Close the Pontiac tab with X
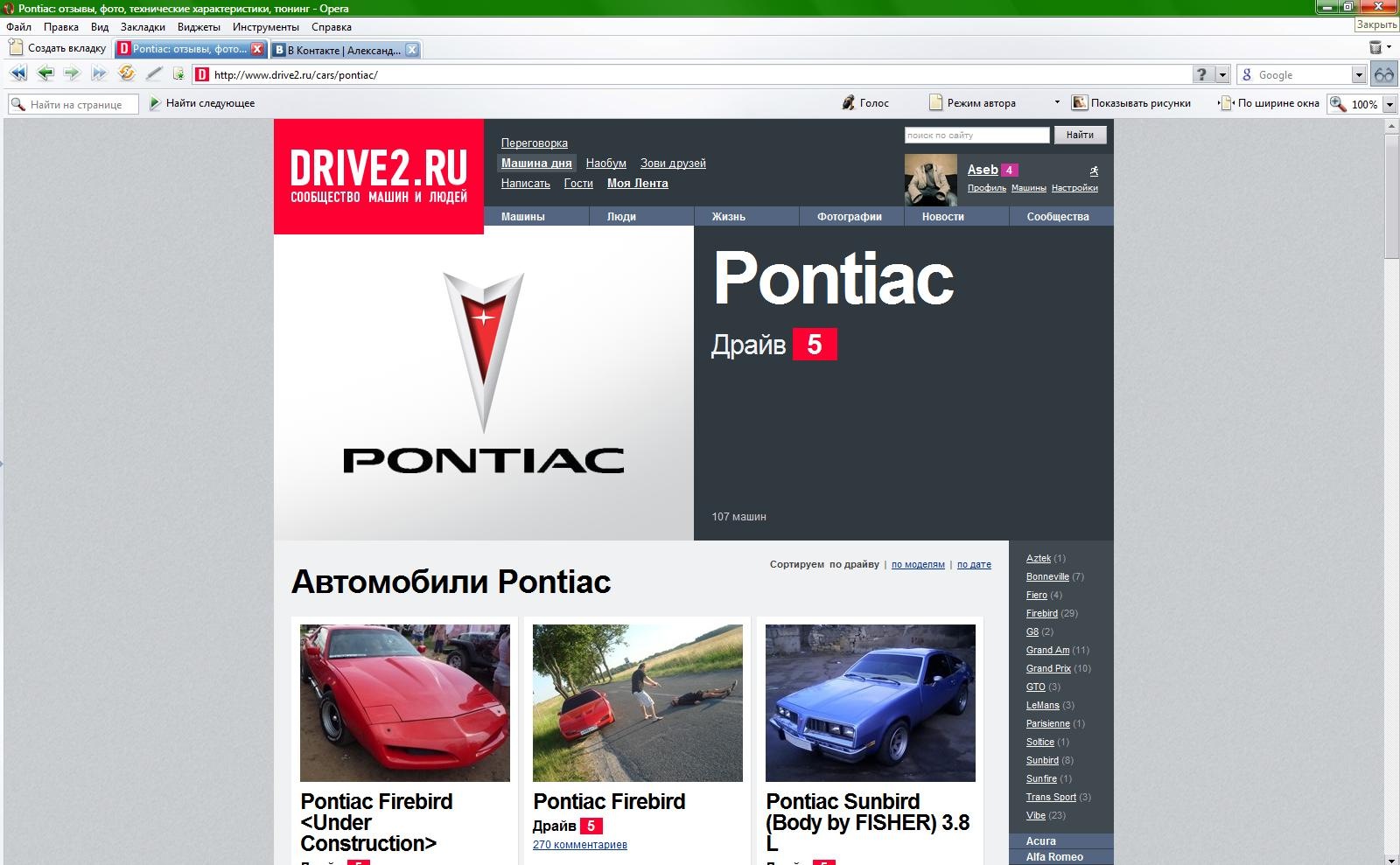Viewport: 1400px width, 865px height. click(x=257, y=49)
